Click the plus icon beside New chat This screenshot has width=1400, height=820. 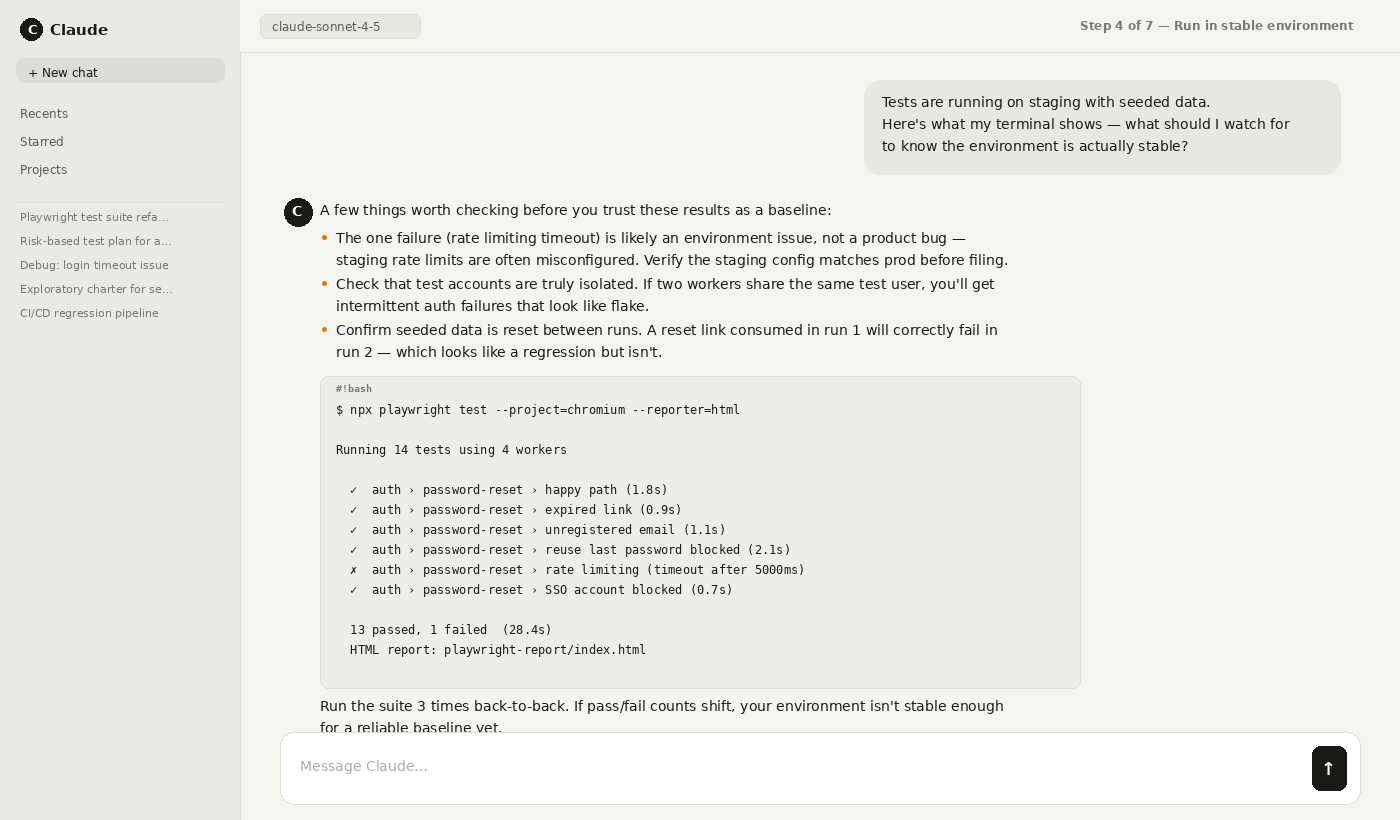[34, 72]
